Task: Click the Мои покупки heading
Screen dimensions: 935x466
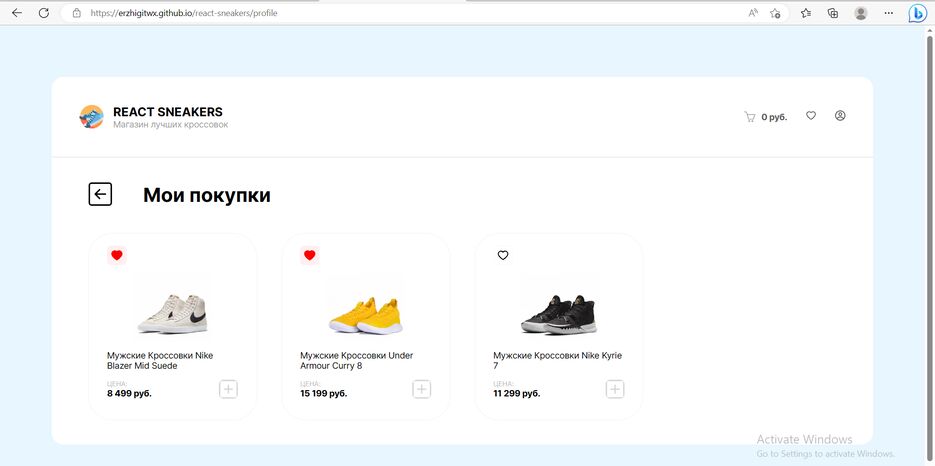Action: click(206, 195)
